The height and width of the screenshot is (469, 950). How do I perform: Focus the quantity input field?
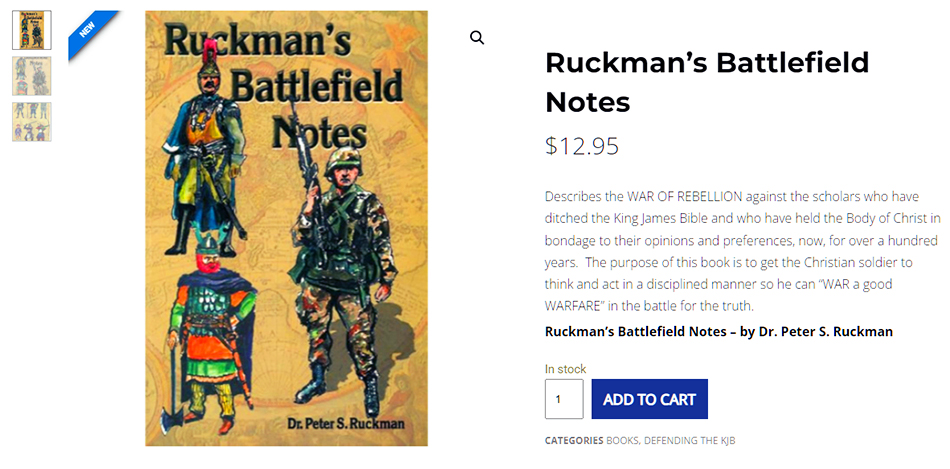click(x=564, y=399)
